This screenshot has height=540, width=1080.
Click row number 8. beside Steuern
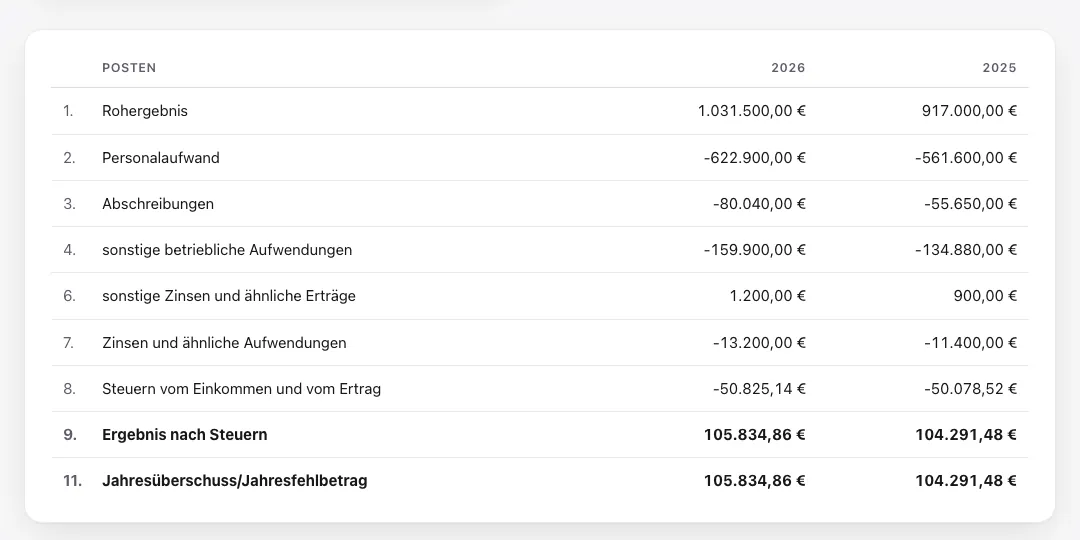[x=69, y=389]
